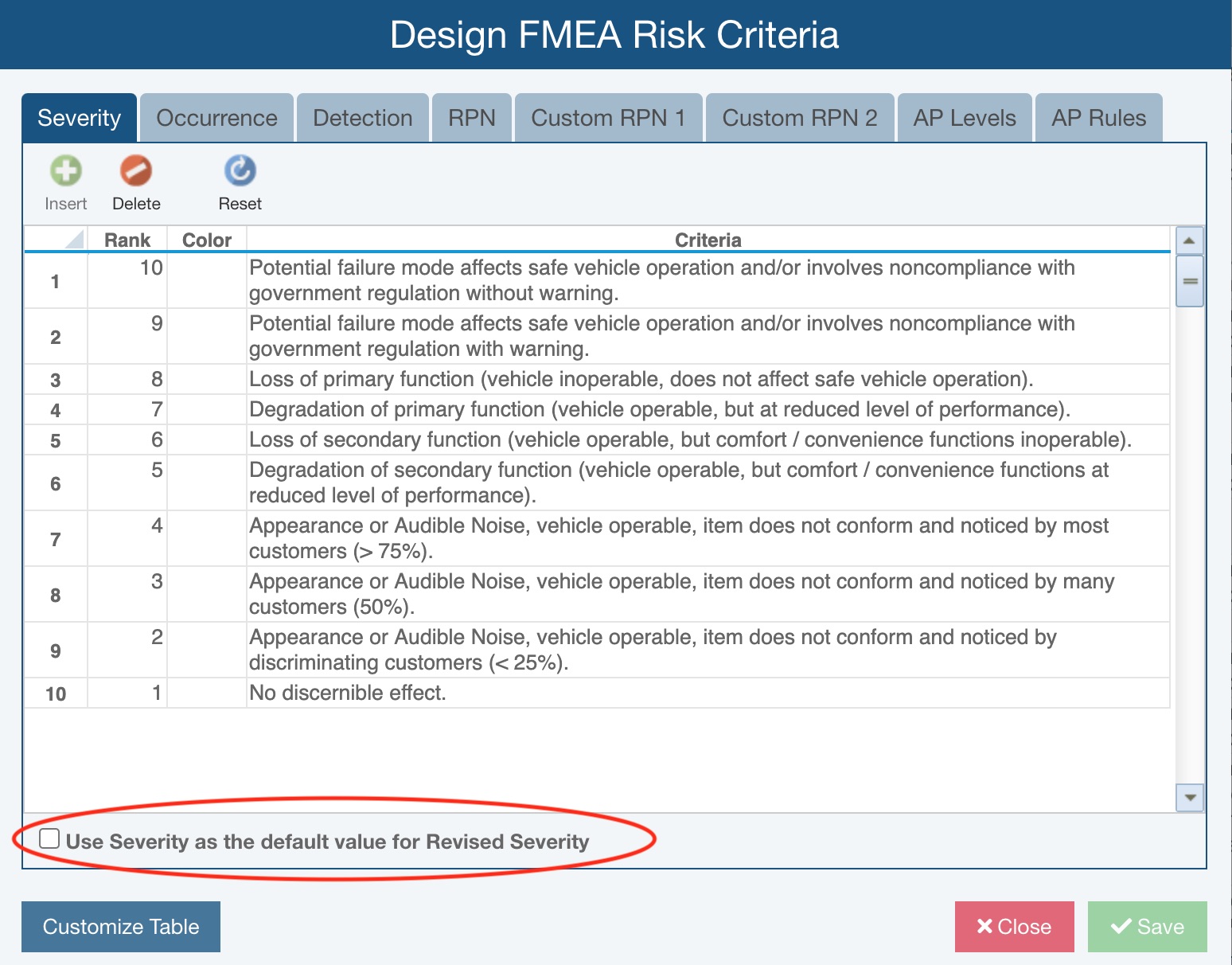Switch to the Detection tab
The width and height of the screenshot is (1232, 965).
(363, 118)
